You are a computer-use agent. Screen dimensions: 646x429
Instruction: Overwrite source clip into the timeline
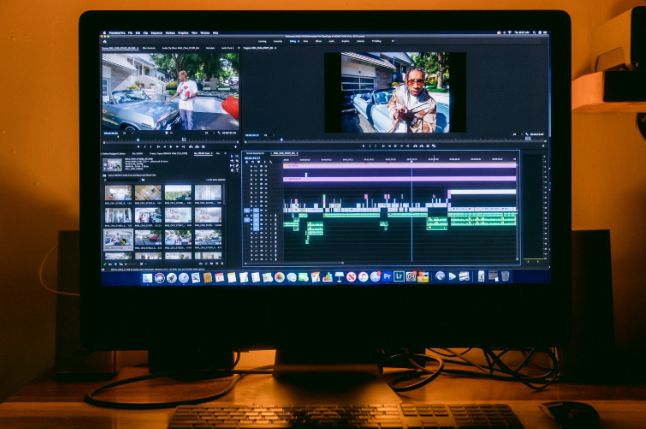[197, 147]
